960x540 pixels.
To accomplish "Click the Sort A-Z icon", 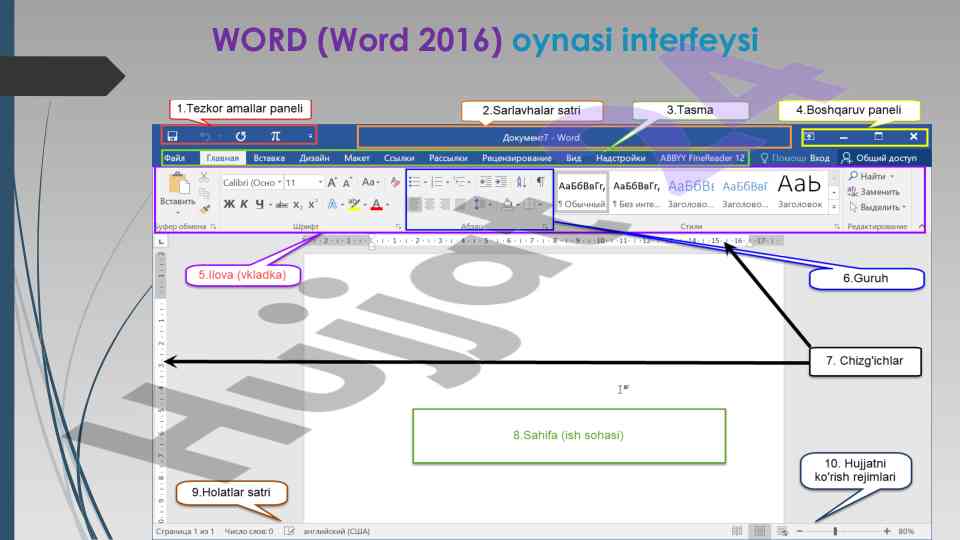I will (521, 182).
